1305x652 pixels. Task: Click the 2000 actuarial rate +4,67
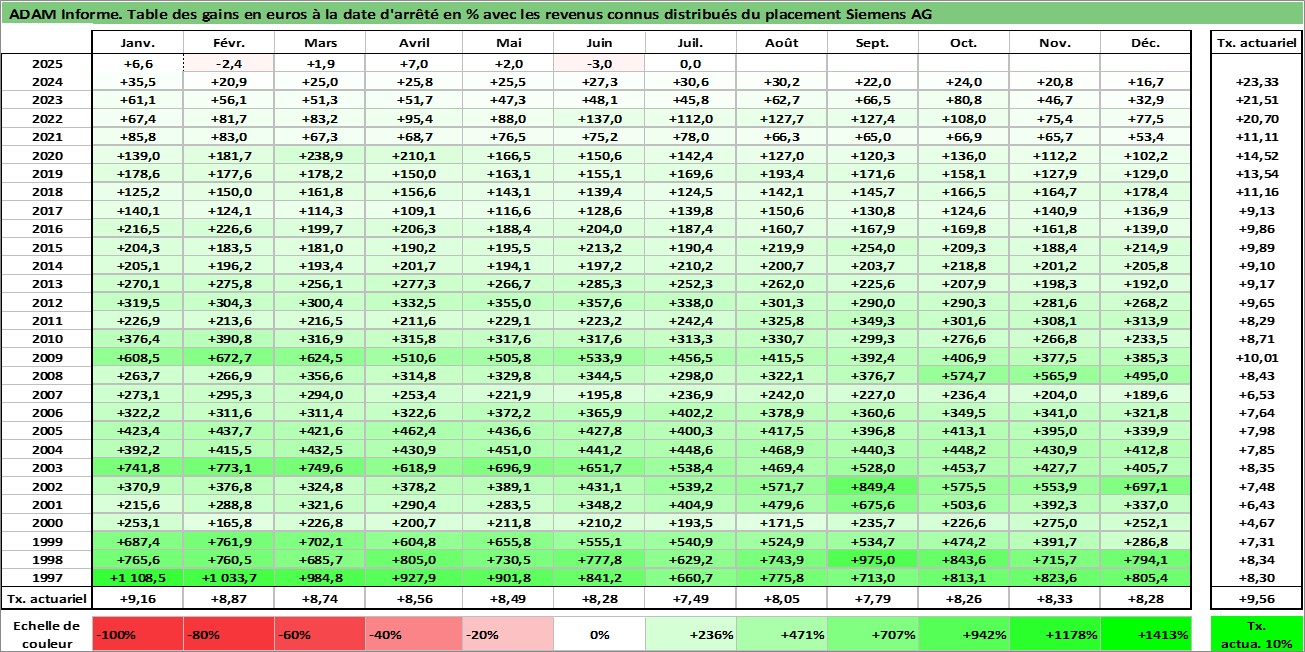1257,523
